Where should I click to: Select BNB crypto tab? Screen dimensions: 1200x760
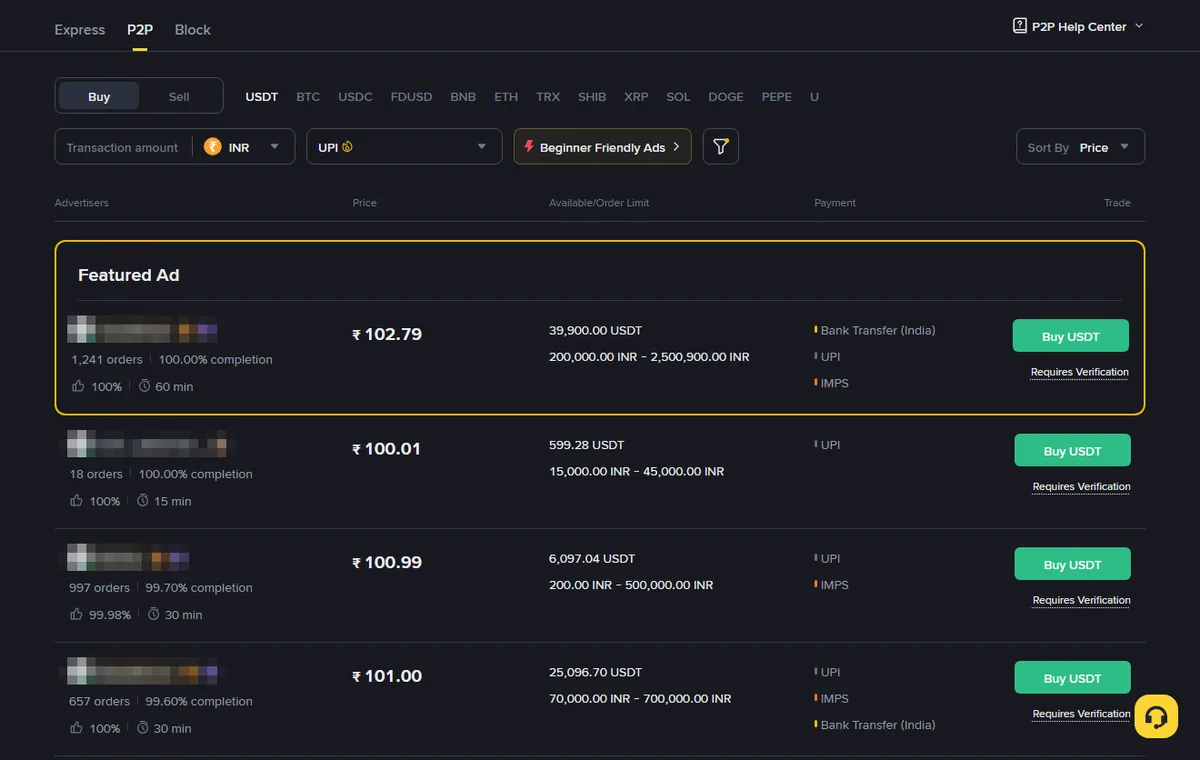coord(463,97)
